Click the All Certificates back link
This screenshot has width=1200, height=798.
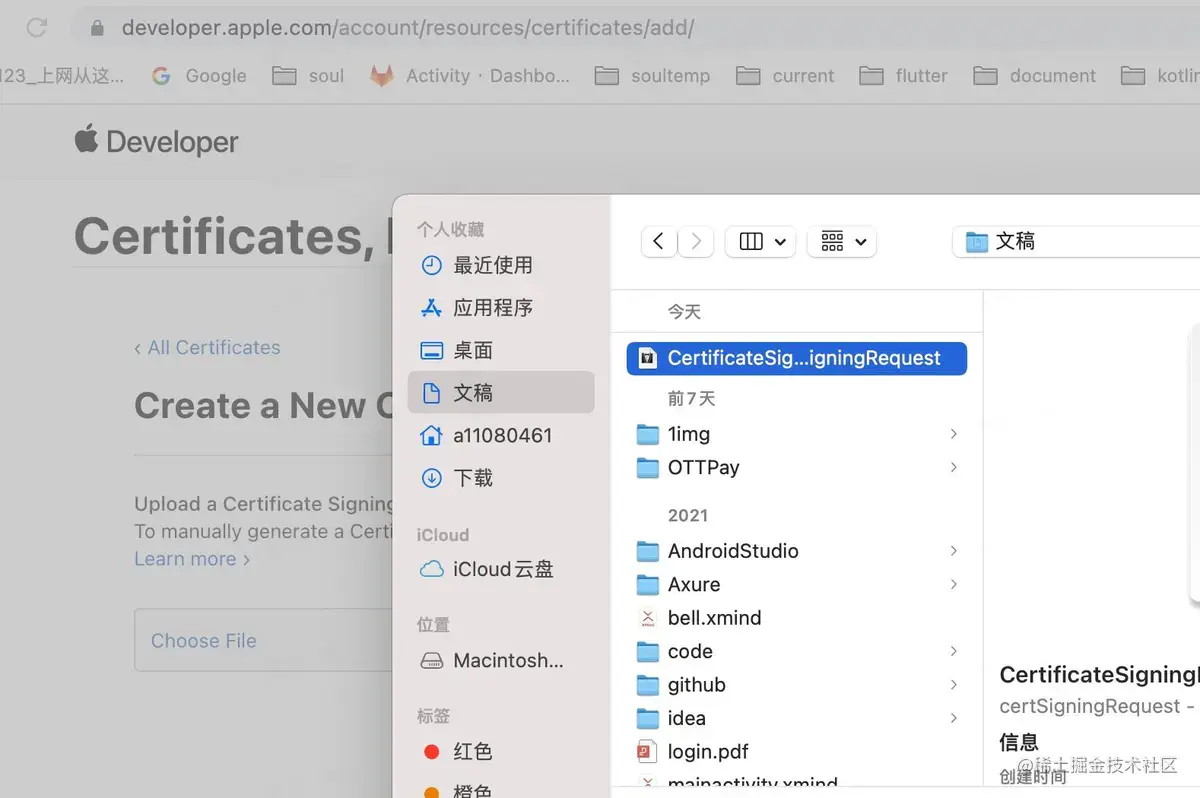tap(207, 348)
